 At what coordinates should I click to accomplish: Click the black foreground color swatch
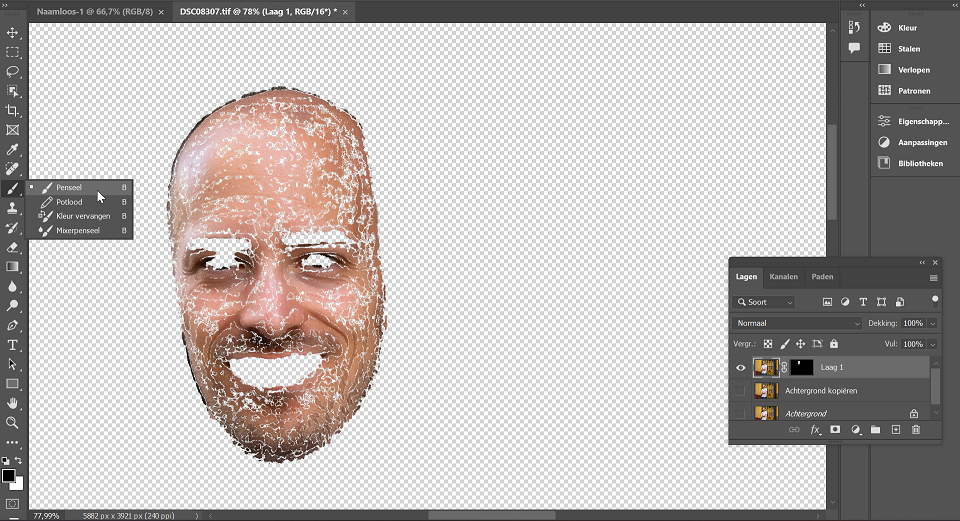(x=8, y=475)
